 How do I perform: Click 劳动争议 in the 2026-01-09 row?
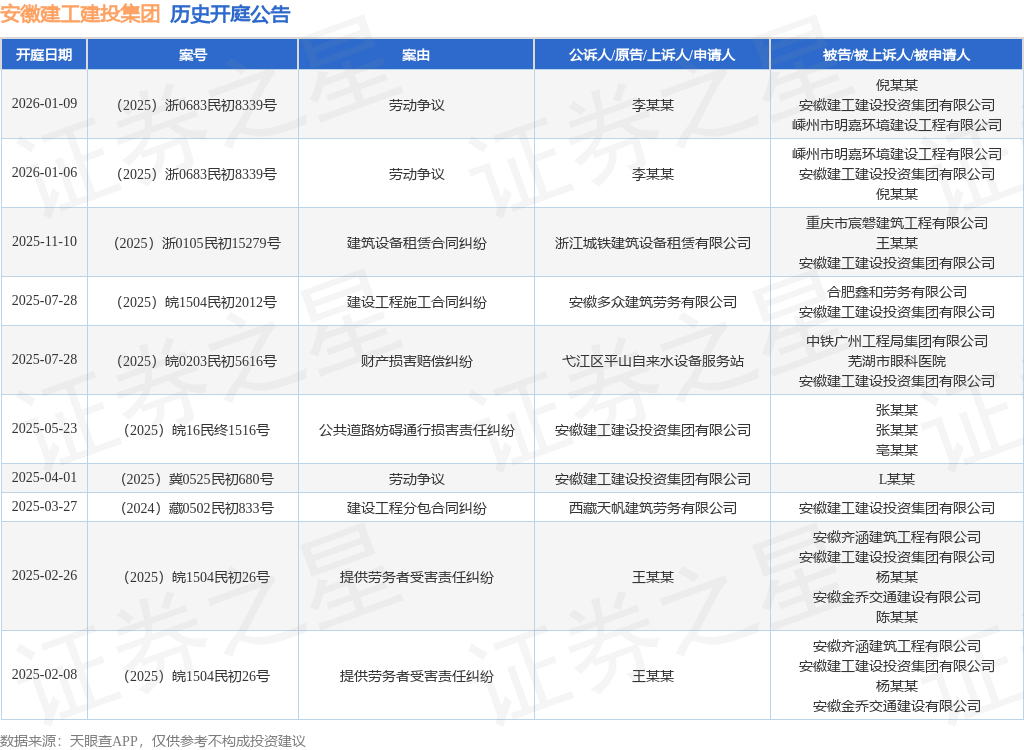click(x=416, y=105)
